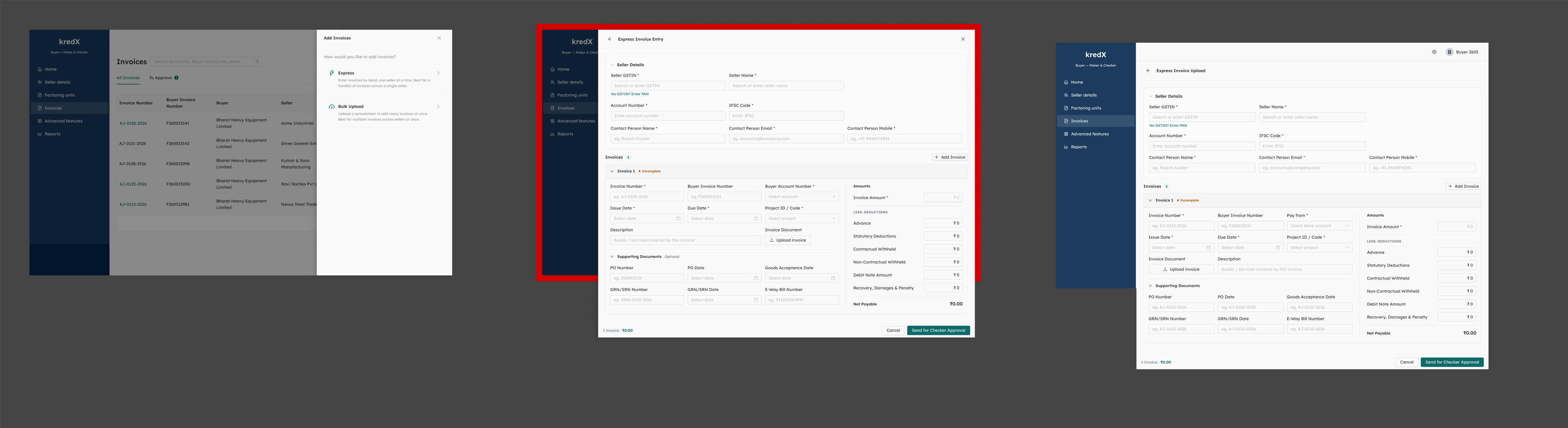Go back using arrow beside Express Invoice Entry
The height and width of the screenshot is (428, 1568).
610,39
